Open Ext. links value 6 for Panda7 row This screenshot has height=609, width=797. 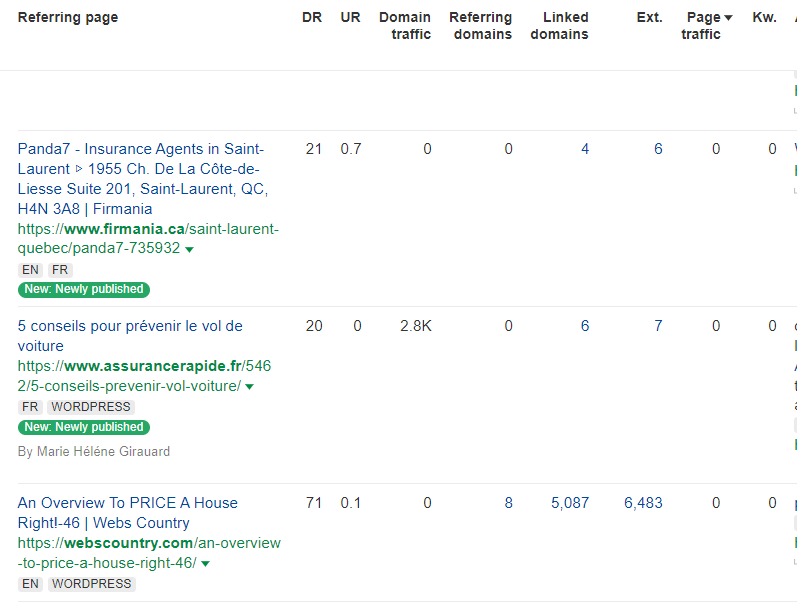pyautogui.click(x=658, y=149)
